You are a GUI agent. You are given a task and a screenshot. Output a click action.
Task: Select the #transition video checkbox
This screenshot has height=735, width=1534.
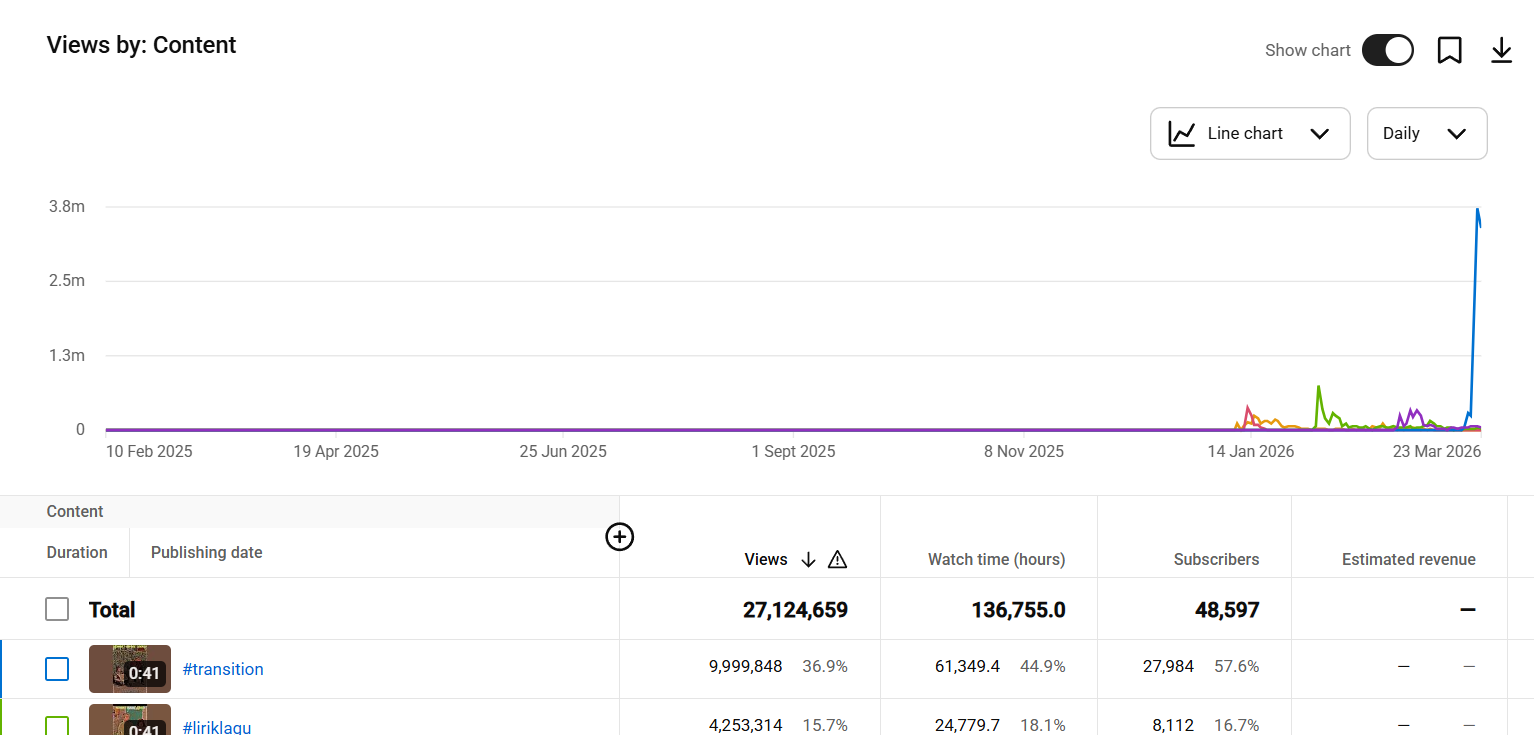(x=57, y=669)
